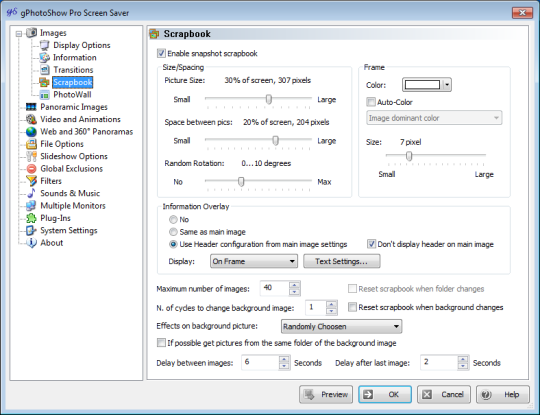Uncheck Don't display header on main image
The image size is (540, 415).
pyautogui.click(x=371, y=244)
